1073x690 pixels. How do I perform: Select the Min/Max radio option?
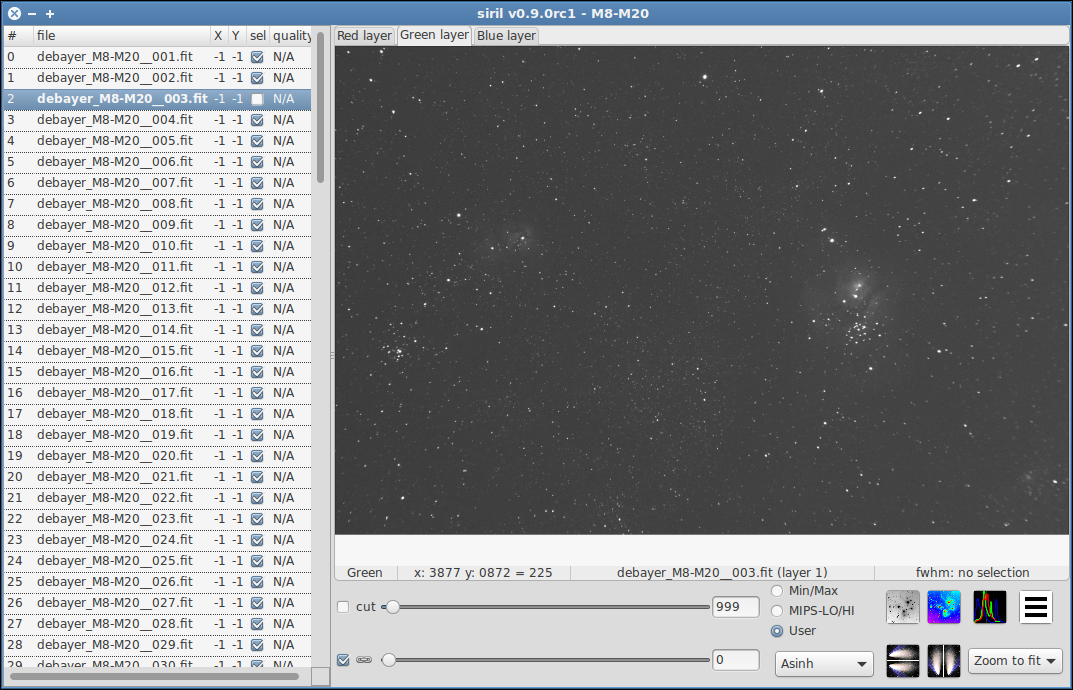(777, 591)
